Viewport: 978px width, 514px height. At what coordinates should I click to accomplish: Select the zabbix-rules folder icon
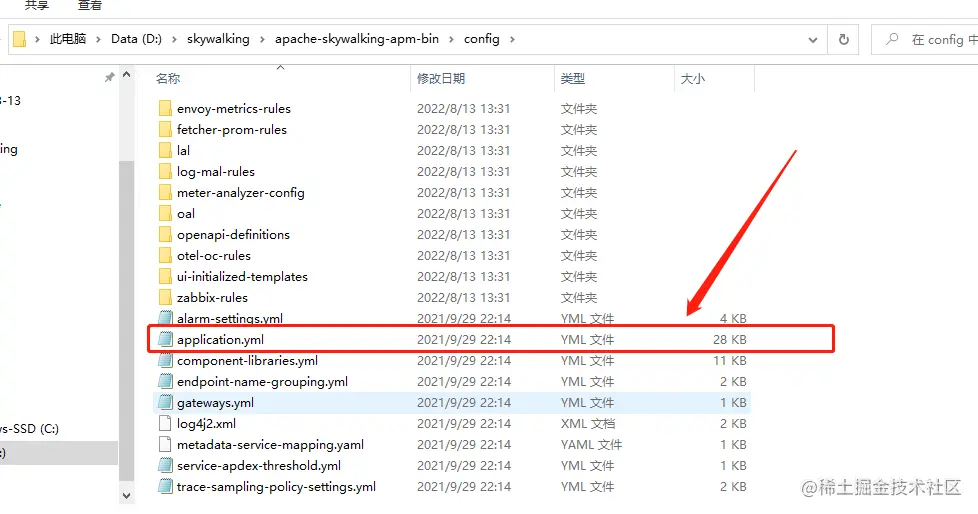(x=165, y=298)
